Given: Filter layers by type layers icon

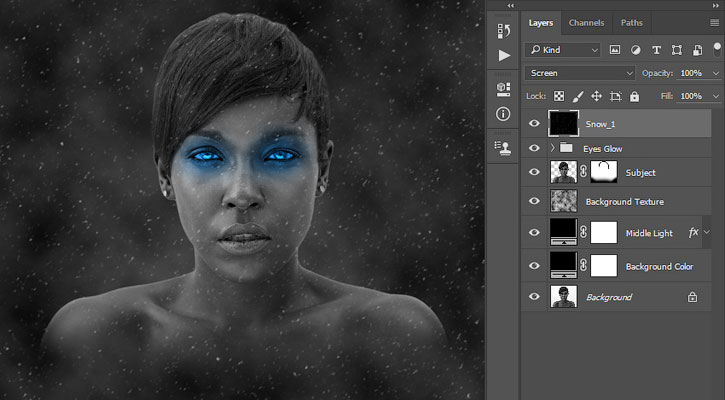Looking at the screenshot, I should click(656, 50).
